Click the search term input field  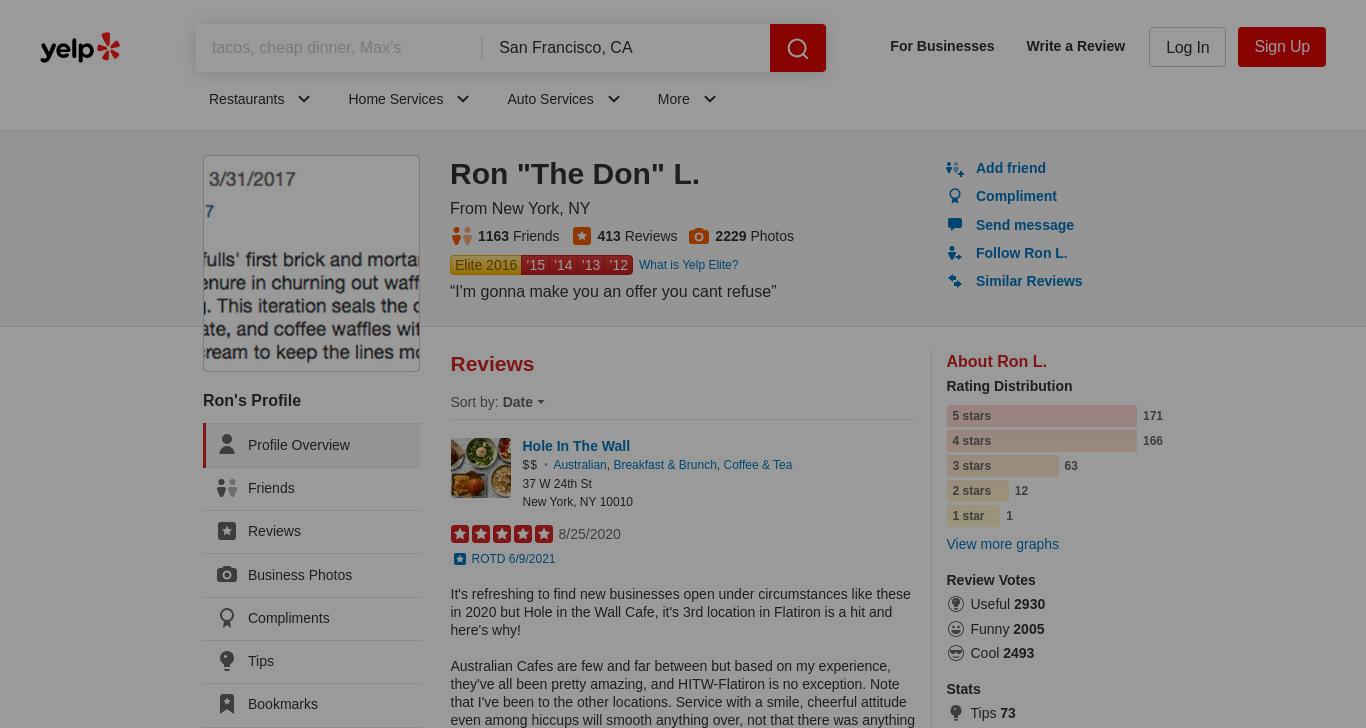click(x=339, y=48)
